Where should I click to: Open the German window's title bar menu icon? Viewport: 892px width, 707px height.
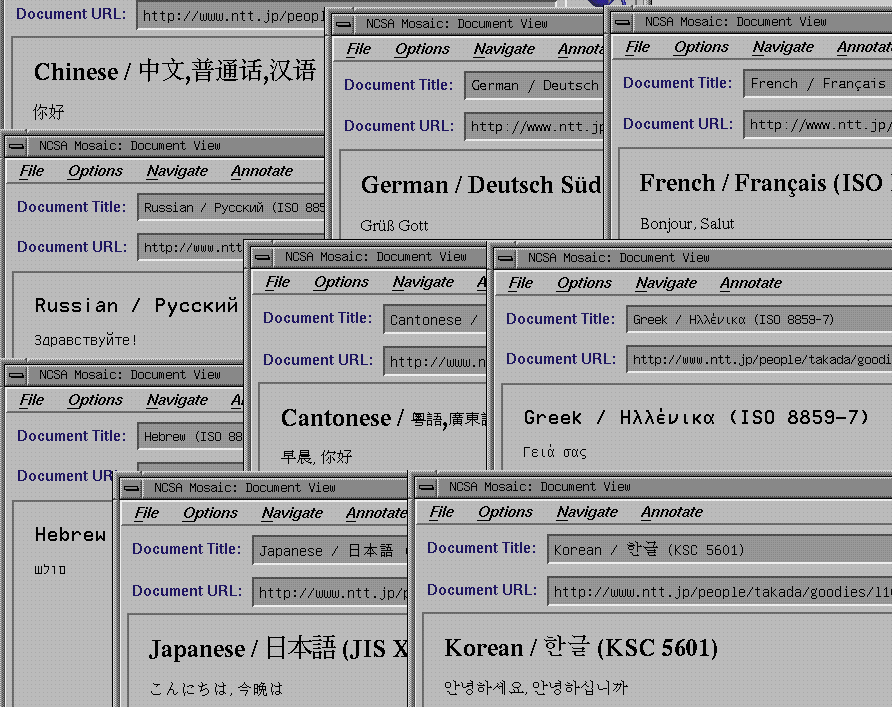[344, 23]
